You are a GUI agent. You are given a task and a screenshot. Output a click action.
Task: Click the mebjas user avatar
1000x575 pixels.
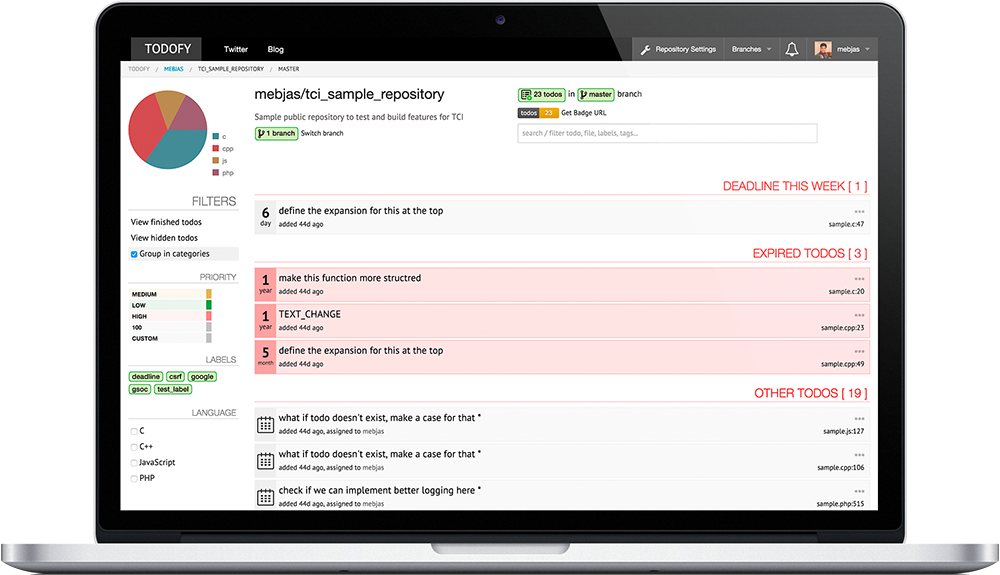click(x=823, y=49)
